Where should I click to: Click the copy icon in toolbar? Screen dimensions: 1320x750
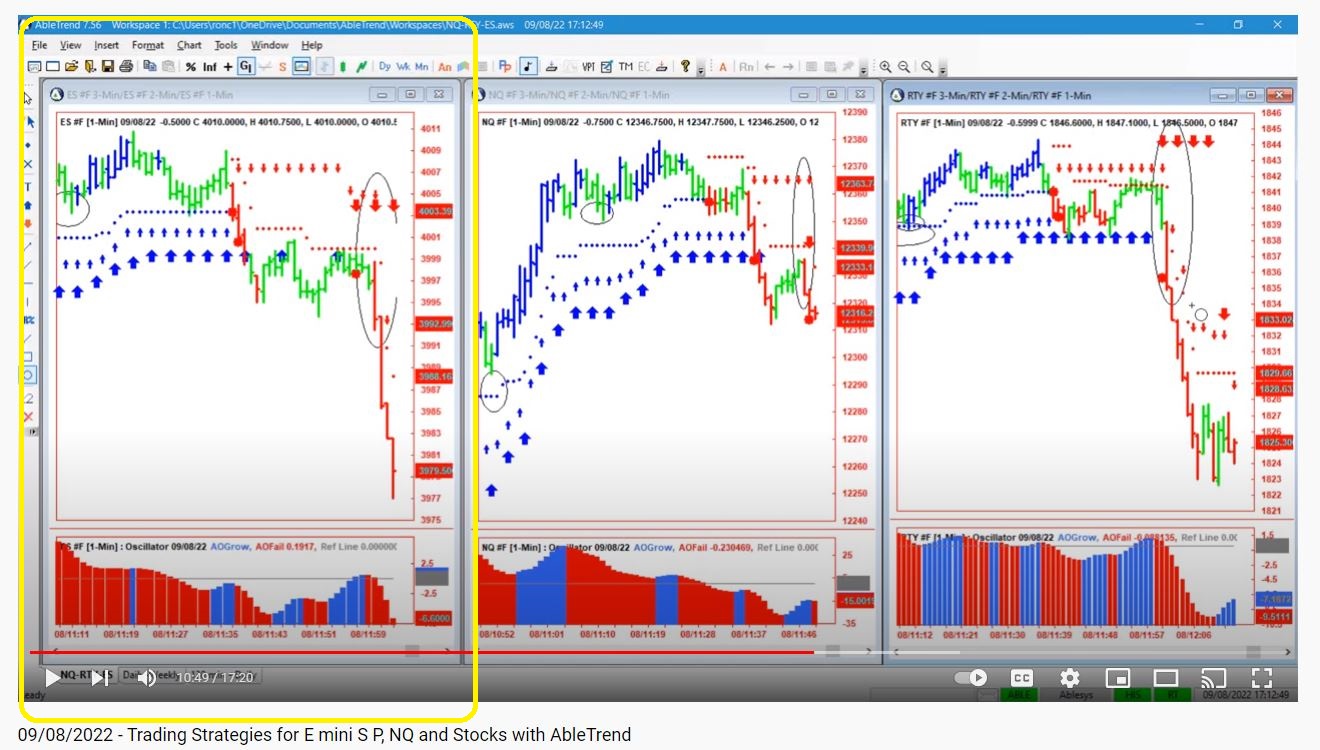pyautogui.click(x=150, y=67)
